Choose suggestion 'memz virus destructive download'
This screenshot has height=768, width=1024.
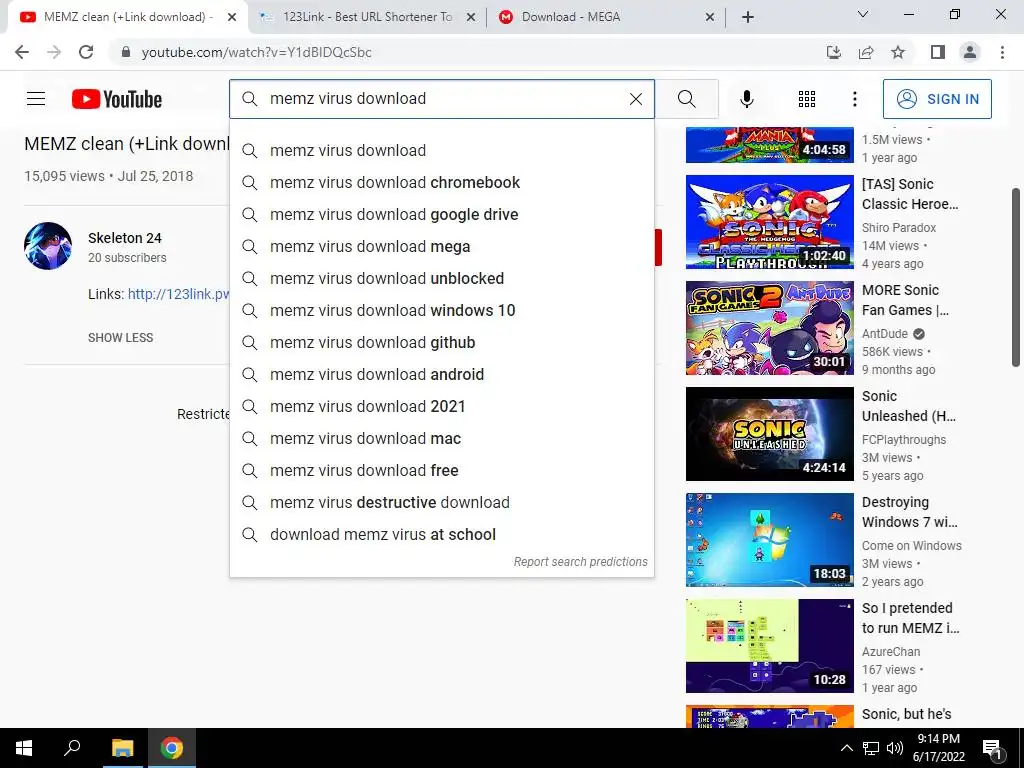click(x=441, y=502)
